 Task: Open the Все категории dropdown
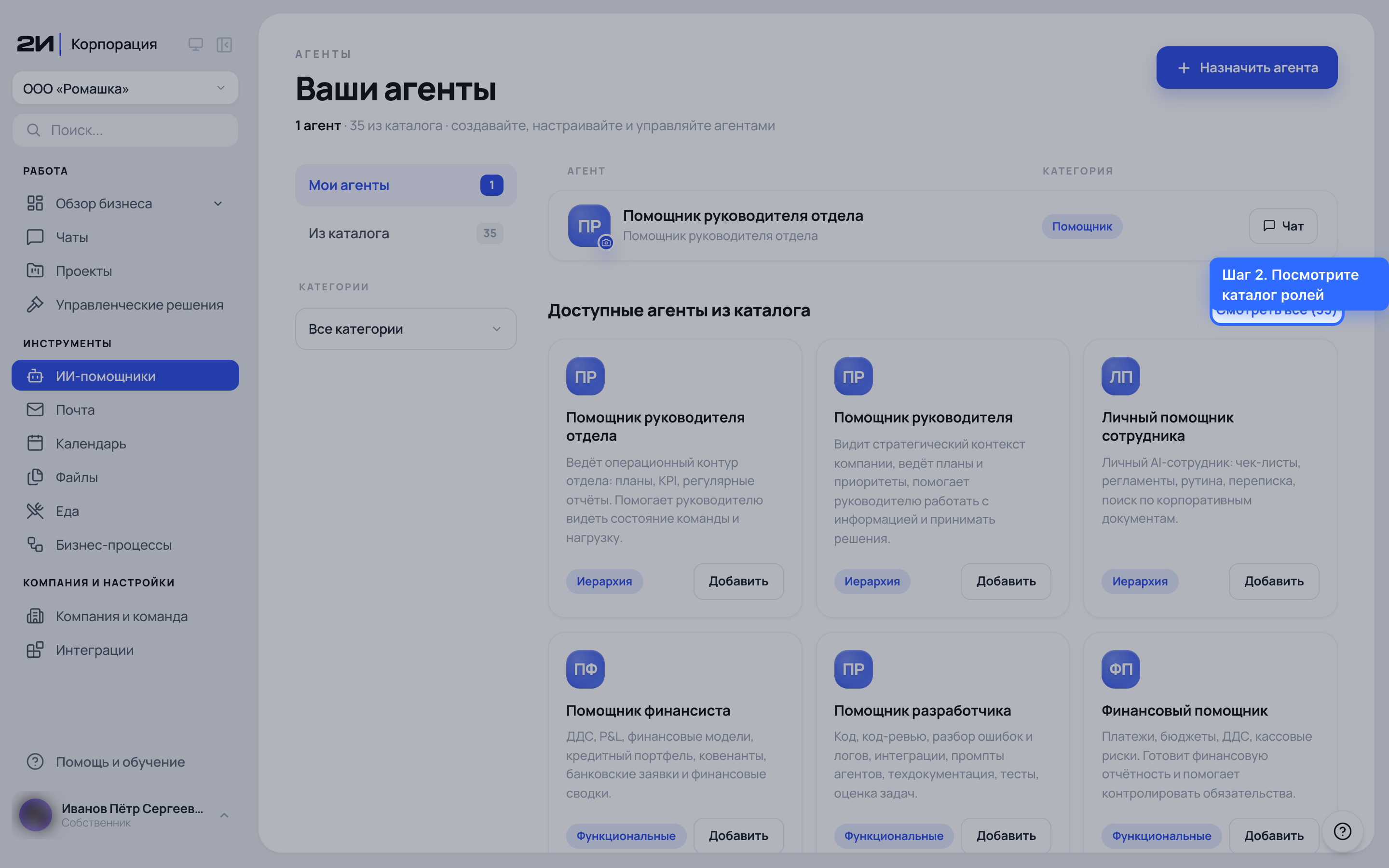click(406, 329)
